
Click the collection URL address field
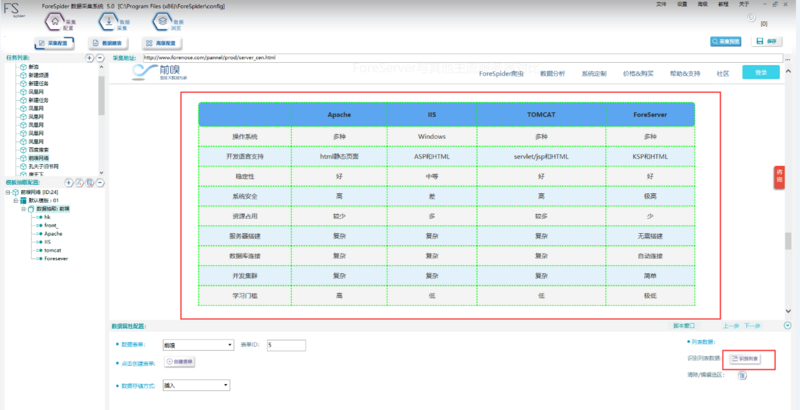pyautogui.click(x=462, y=58)
